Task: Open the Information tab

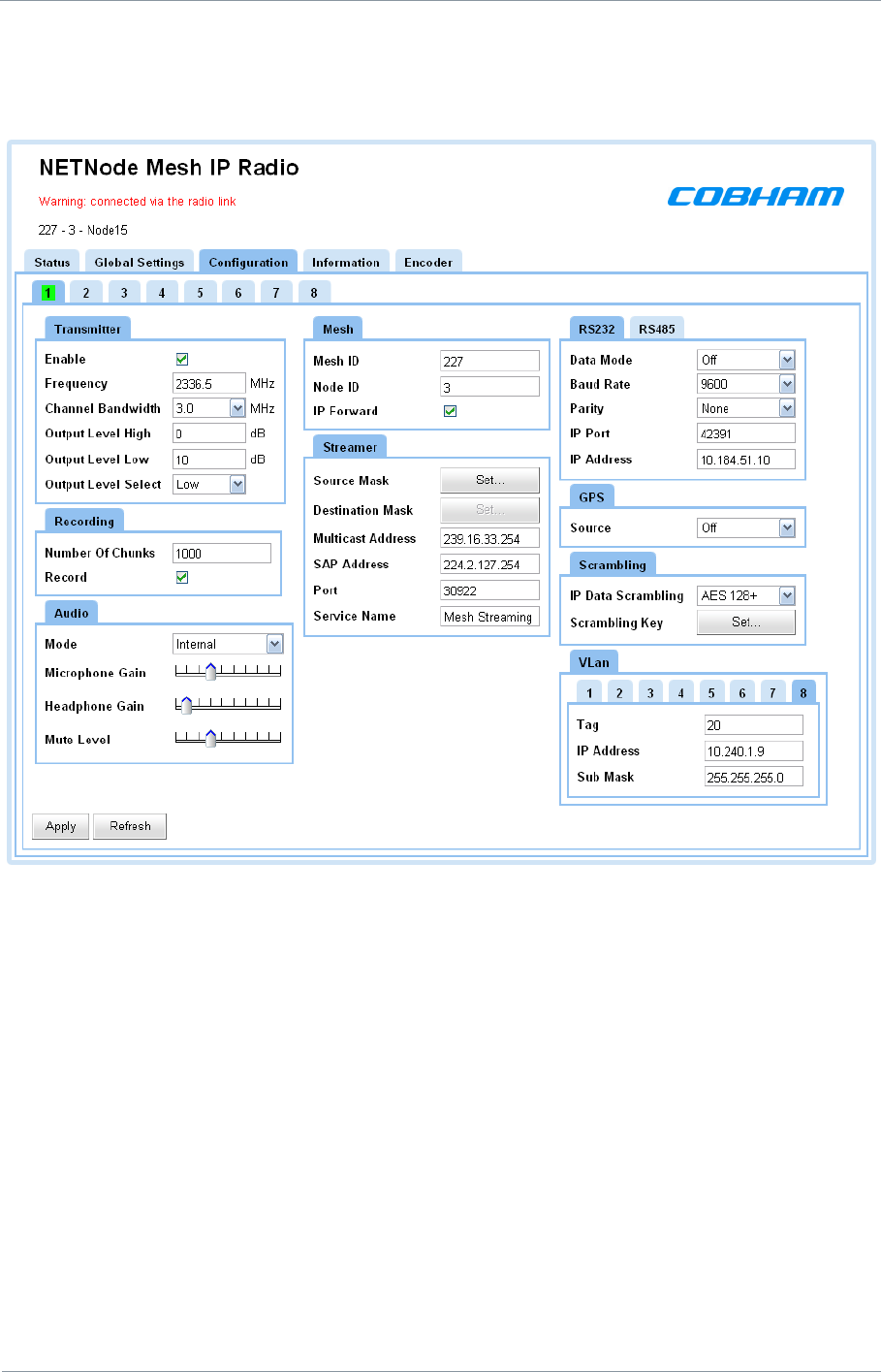Action: coord(346,263)
